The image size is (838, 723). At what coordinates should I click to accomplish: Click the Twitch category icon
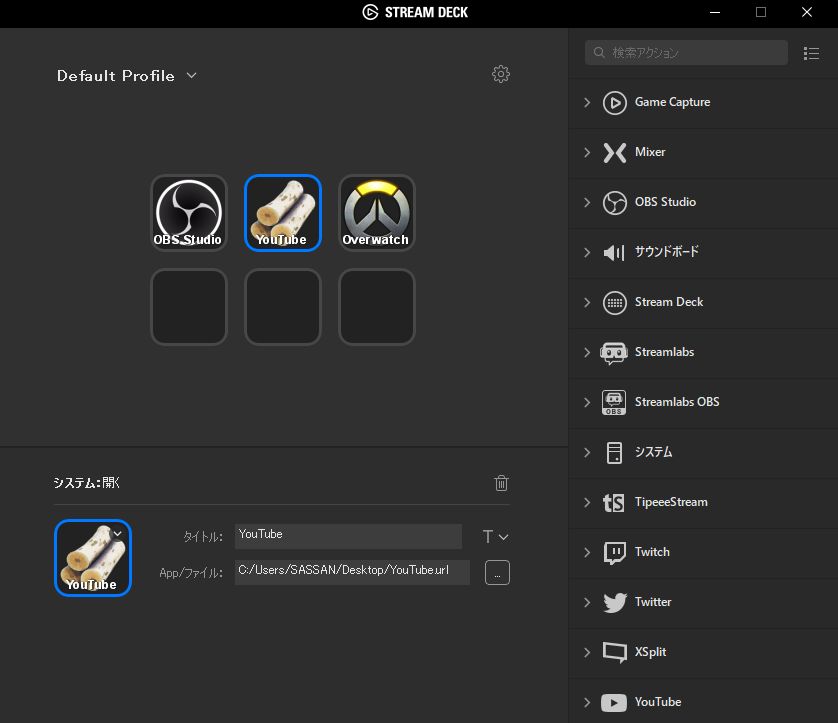tap(615, 553)
